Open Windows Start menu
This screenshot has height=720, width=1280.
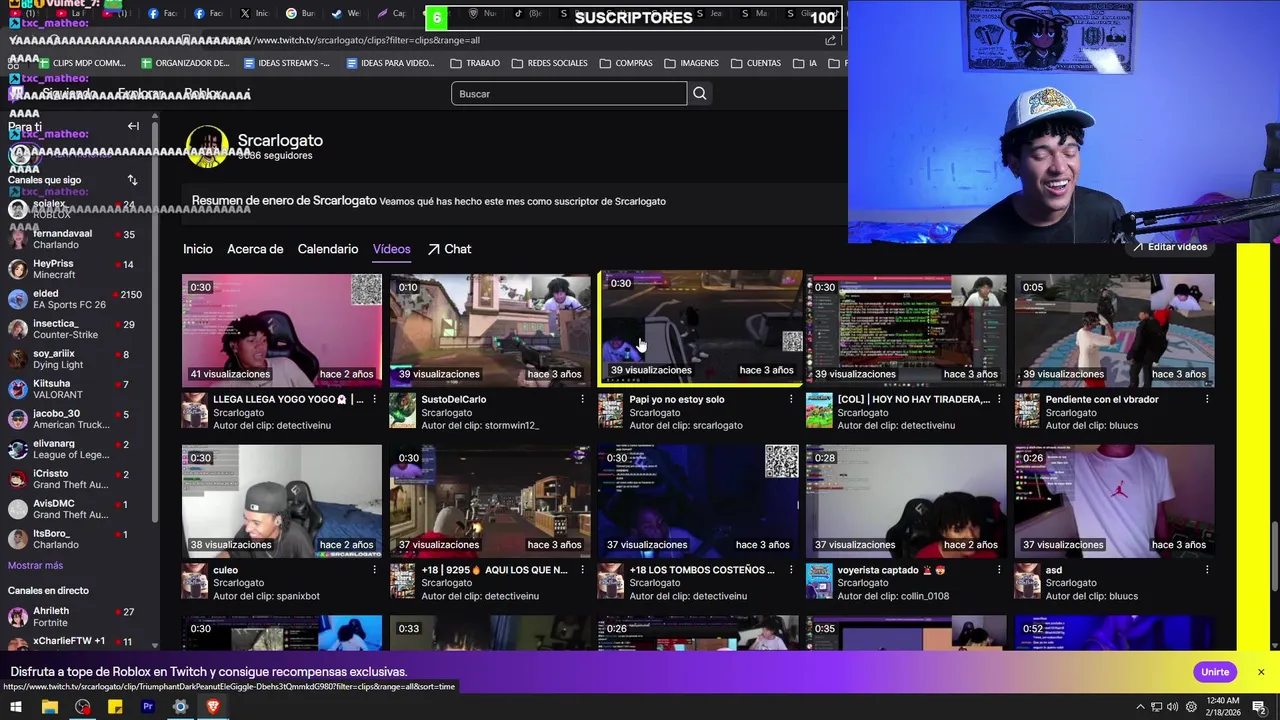16,707
